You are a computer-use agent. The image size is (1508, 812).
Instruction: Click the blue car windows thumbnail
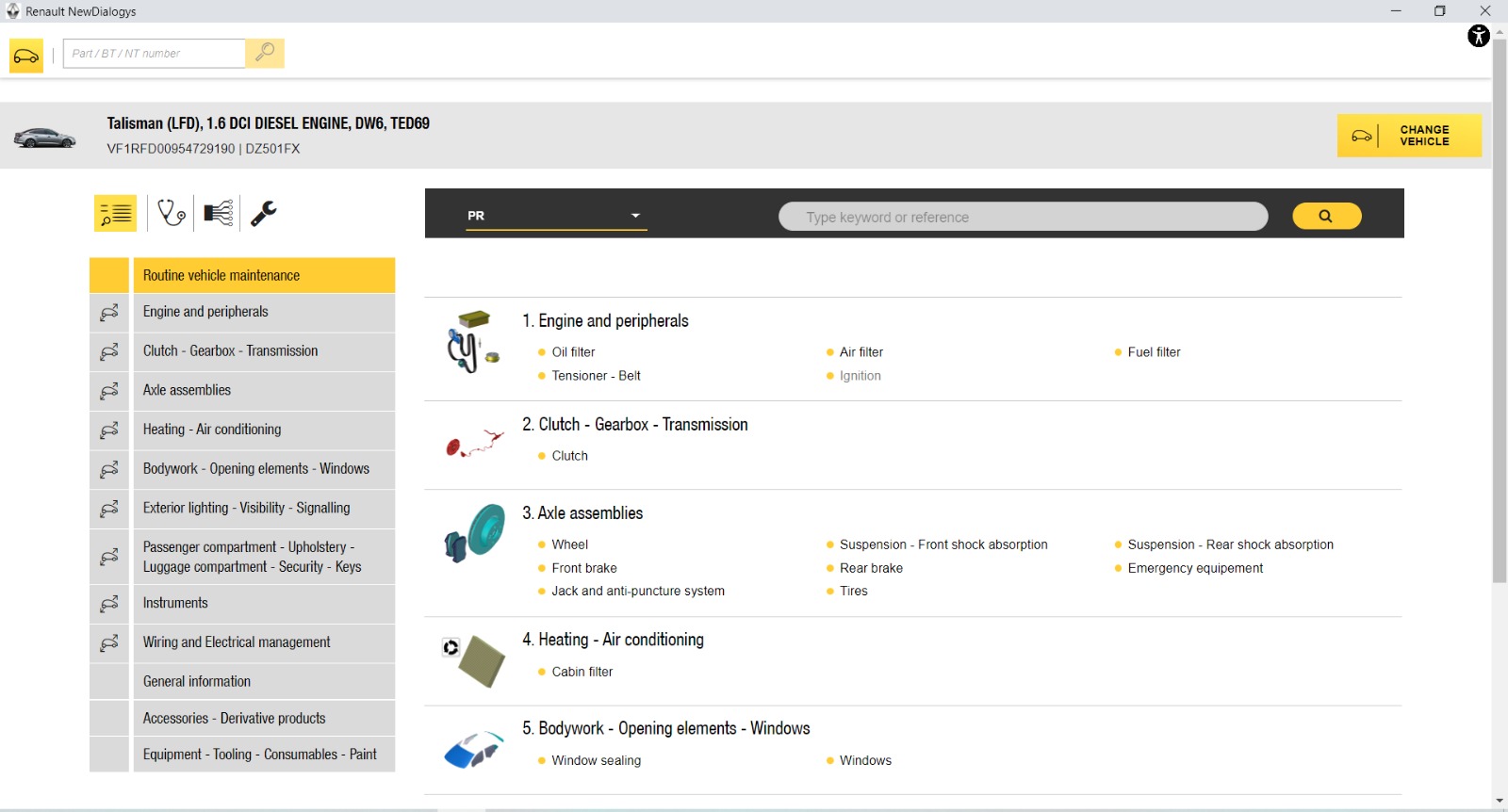474,750
